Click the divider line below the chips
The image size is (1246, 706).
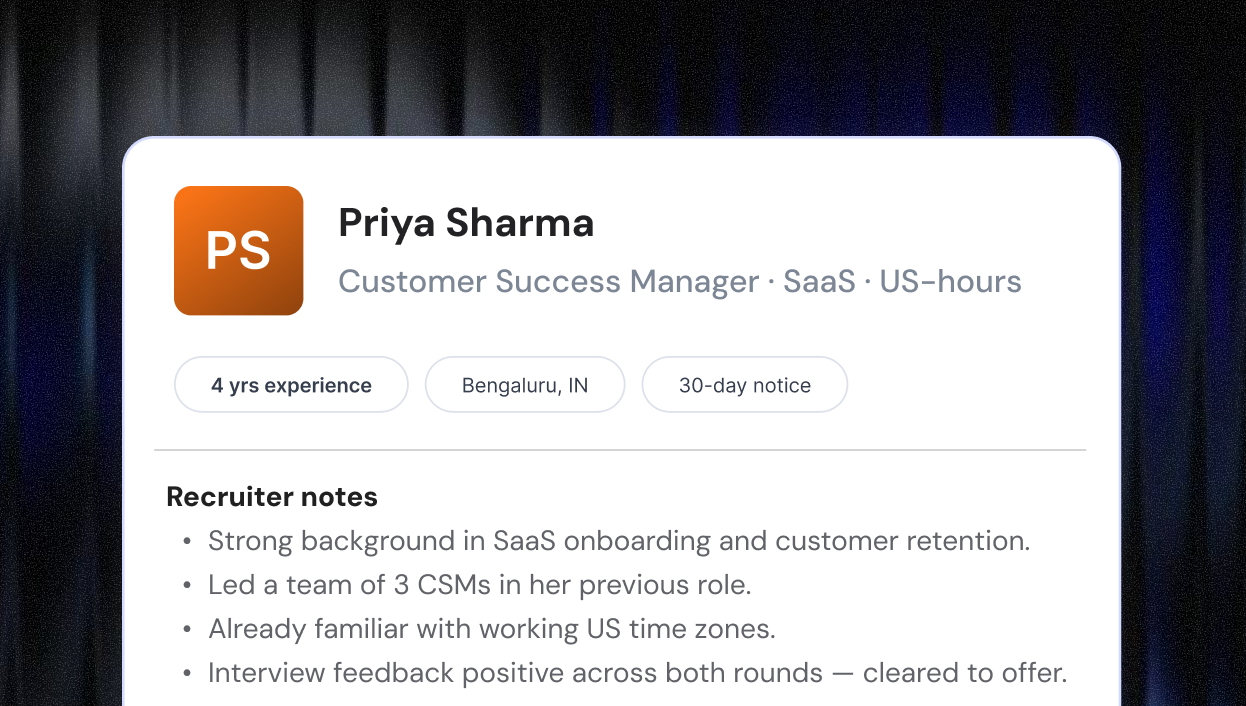[x=620, y=450]
